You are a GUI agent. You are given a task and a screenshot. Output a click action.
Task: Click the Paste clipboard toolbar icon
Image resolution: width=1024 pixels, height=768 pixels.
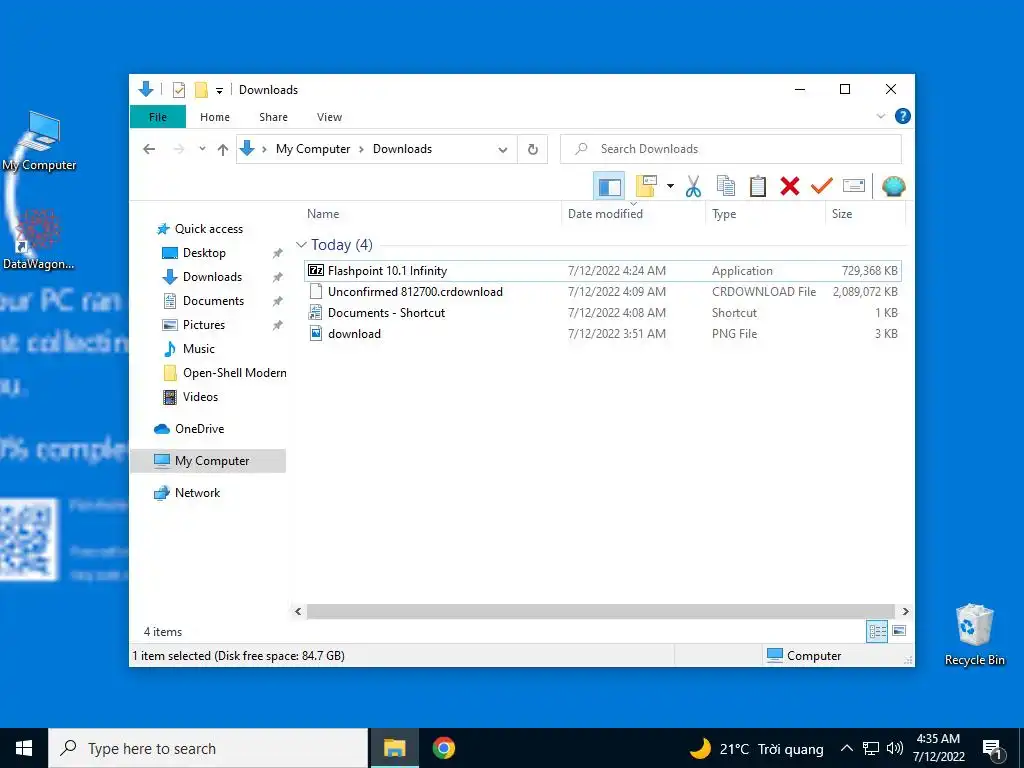[758, 187]
